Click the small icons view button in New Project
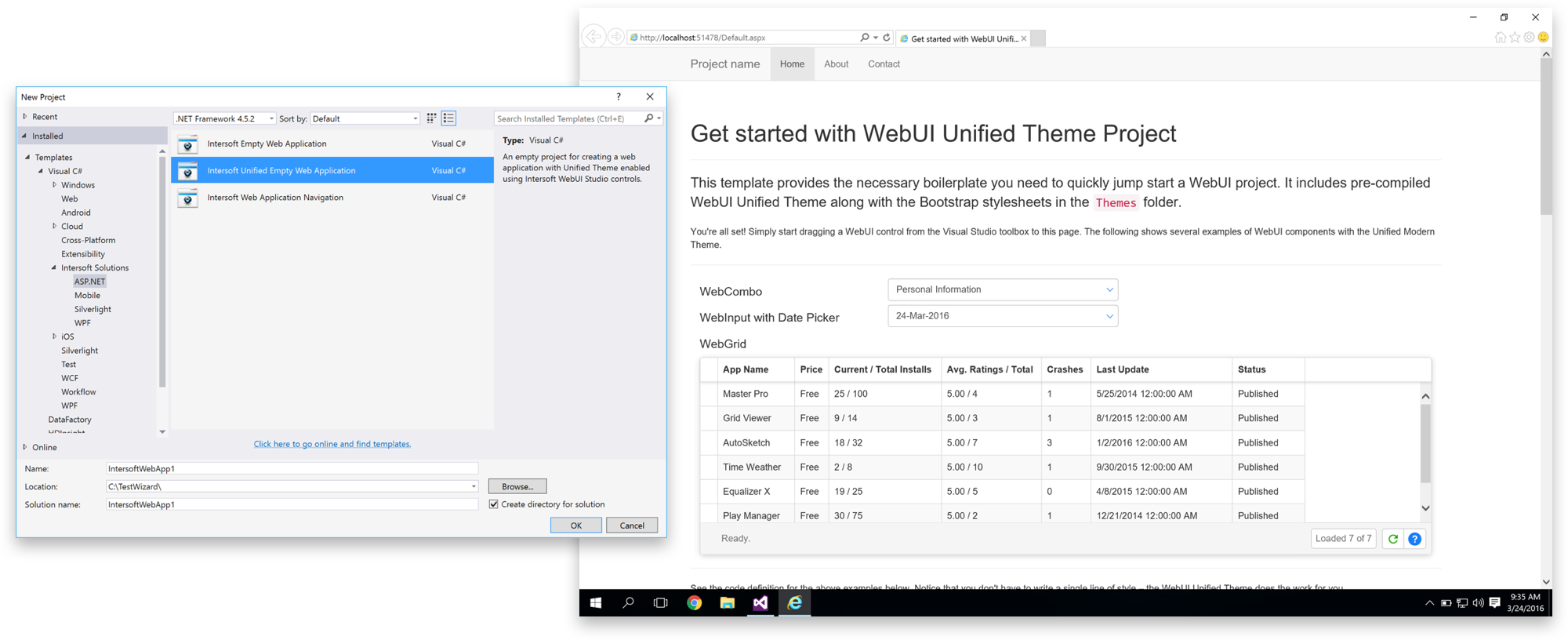 (x=431, y=118)
